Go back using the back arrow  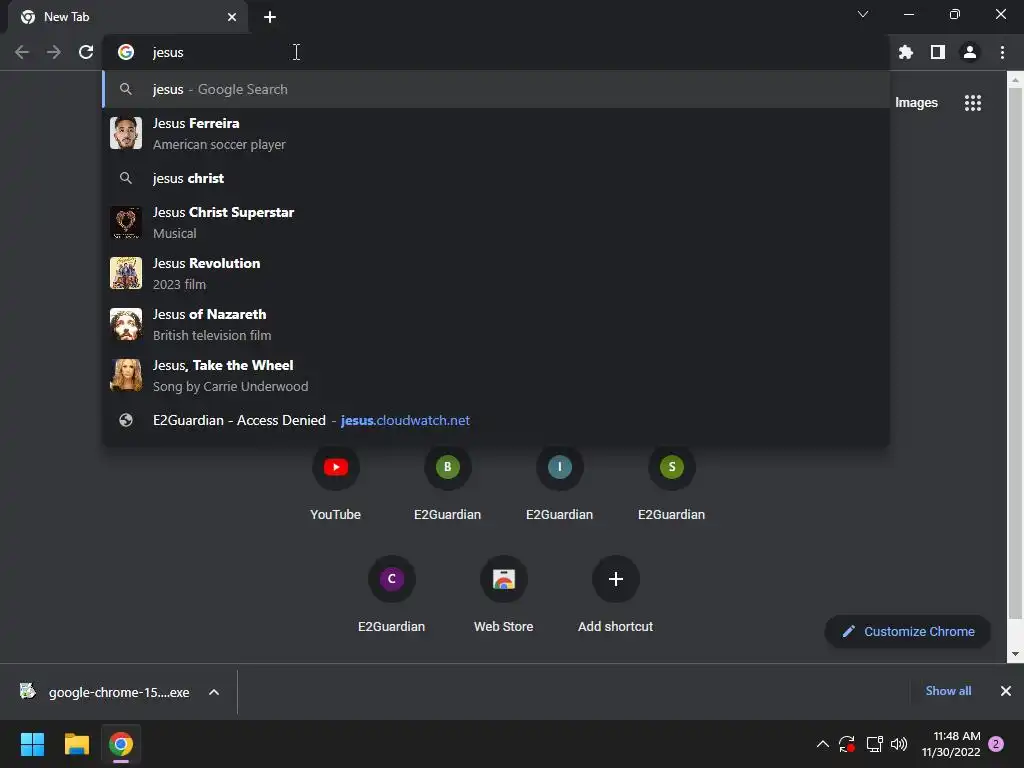coord(22,52)
